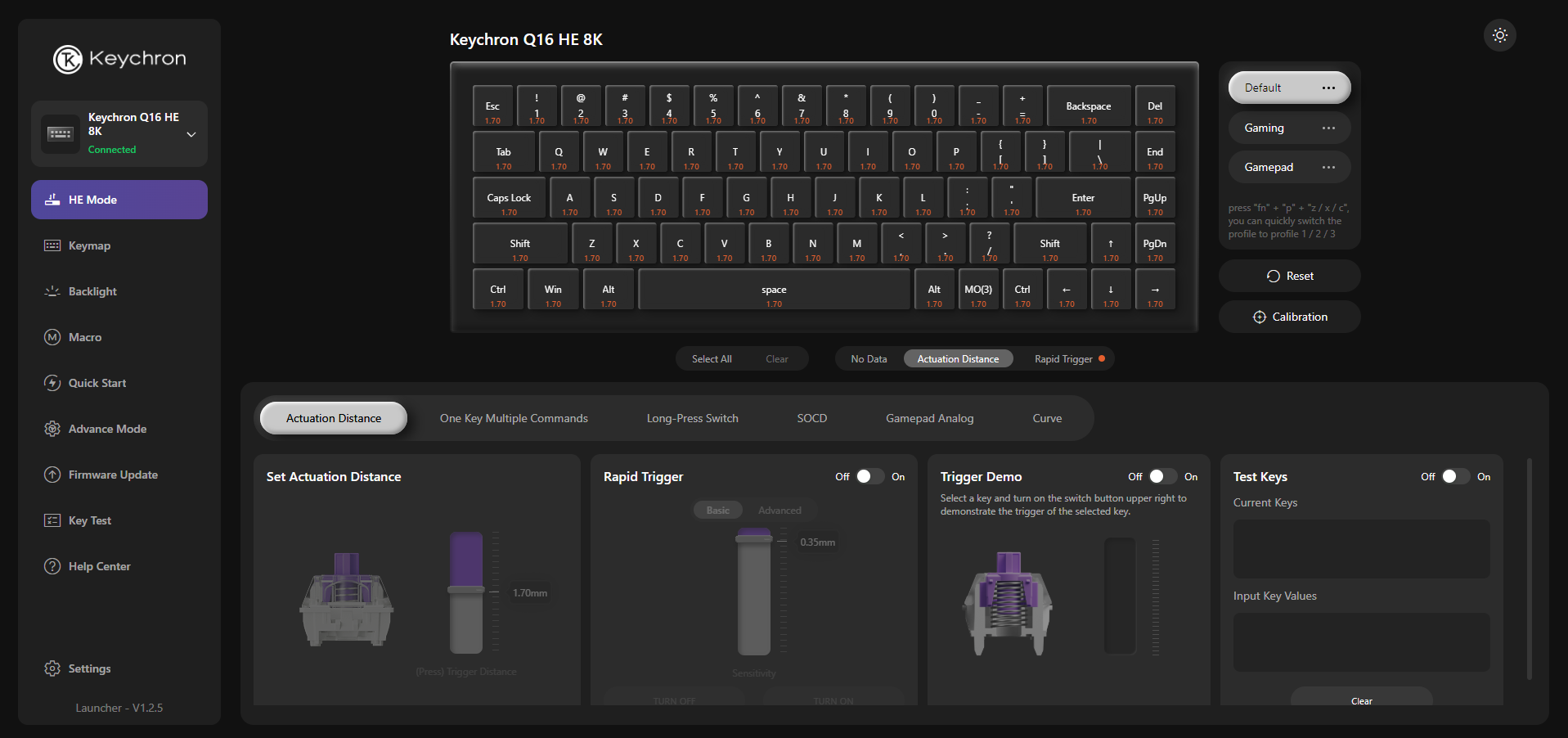Open Key Test via its sidebar icon
The width and height of the screenshot is (1568, 738).
point(52,520)
